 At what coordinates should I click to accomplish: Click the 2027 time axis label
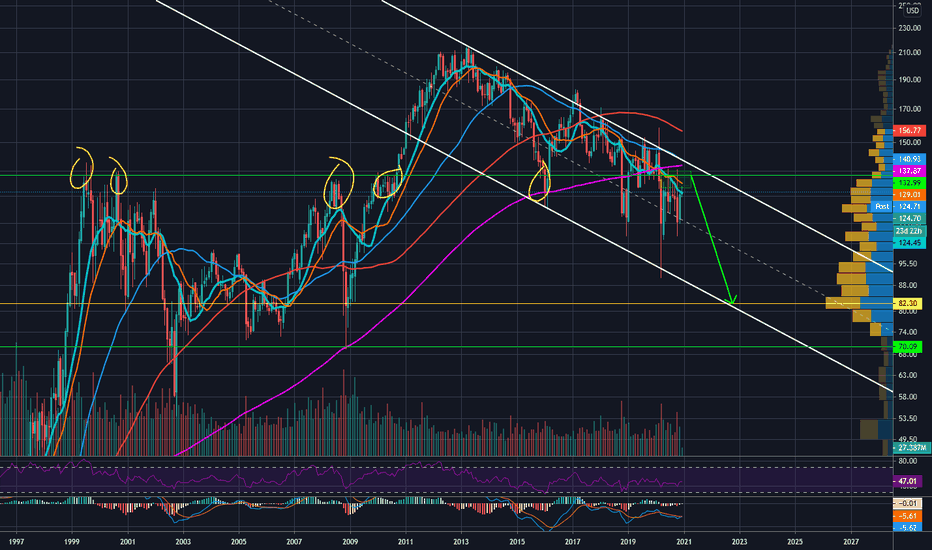pos(851,542)
